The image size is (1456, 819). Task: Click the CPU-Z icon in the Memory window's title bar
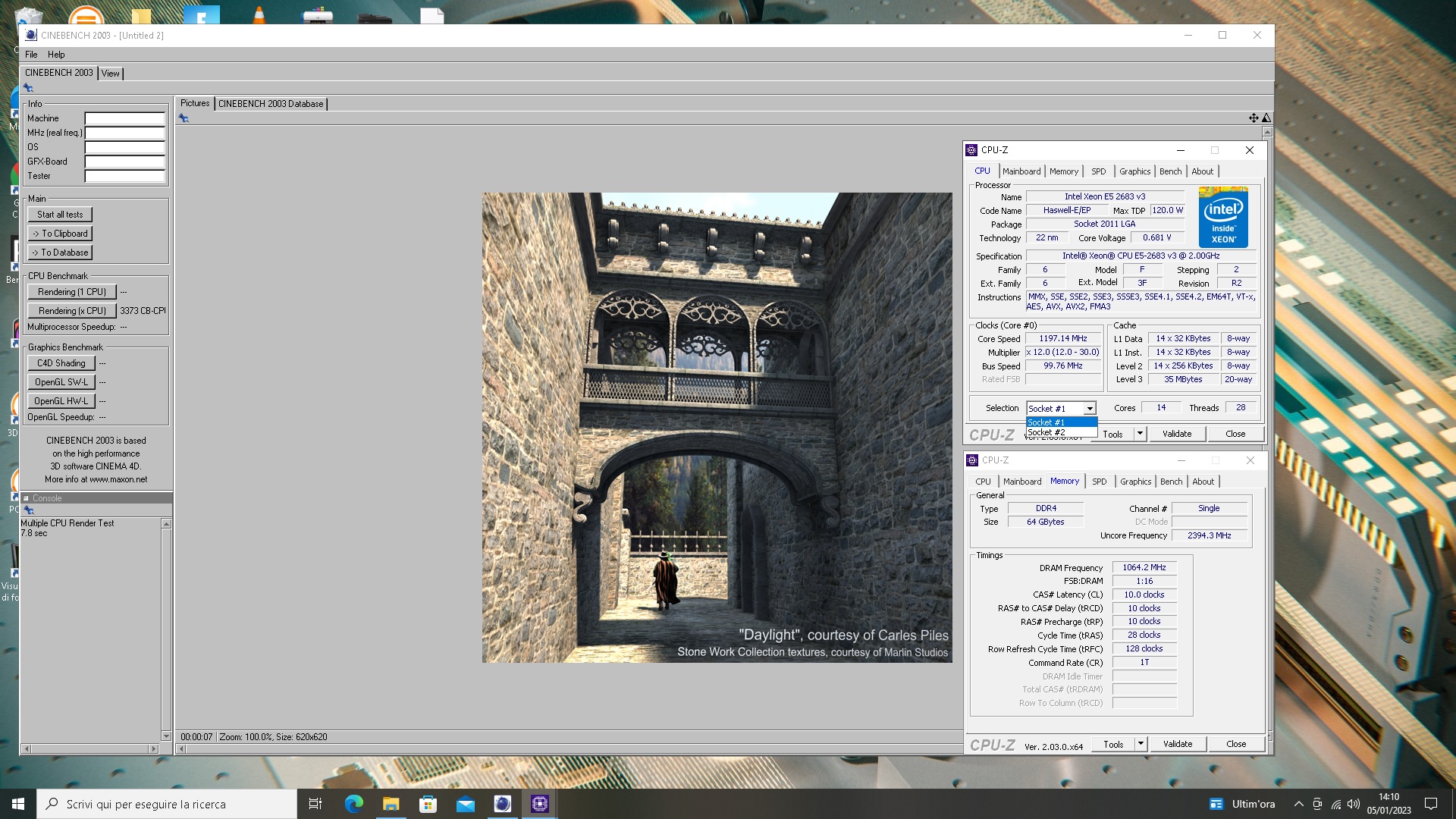point(972,460)
